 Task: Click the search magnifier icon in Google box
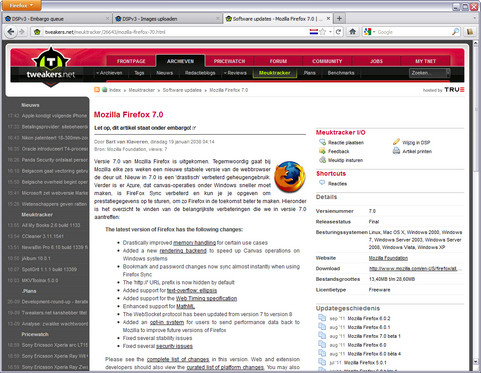(x=455, y=32)
